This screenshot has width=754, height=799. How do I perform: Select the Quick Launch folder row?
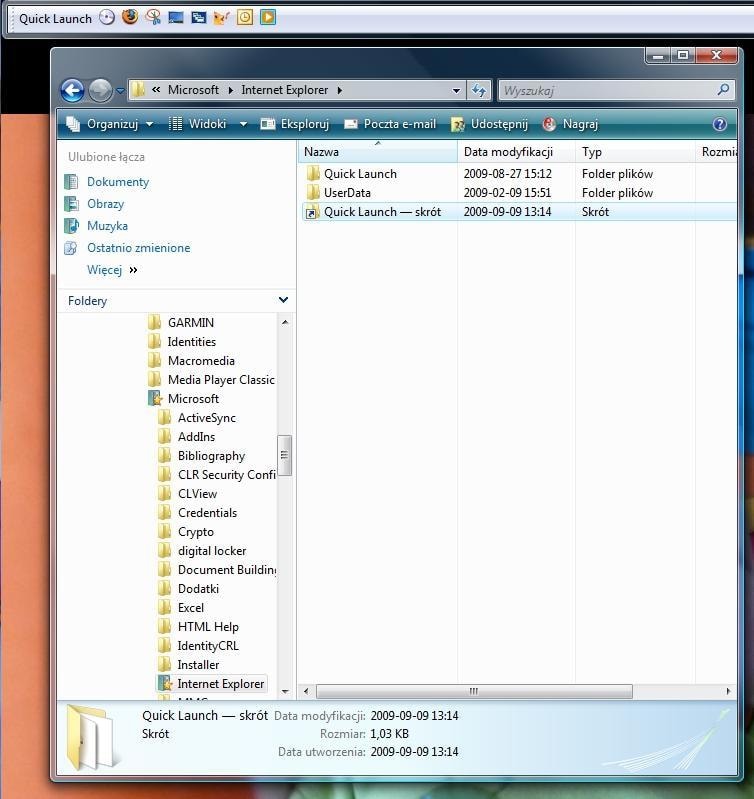518,174
